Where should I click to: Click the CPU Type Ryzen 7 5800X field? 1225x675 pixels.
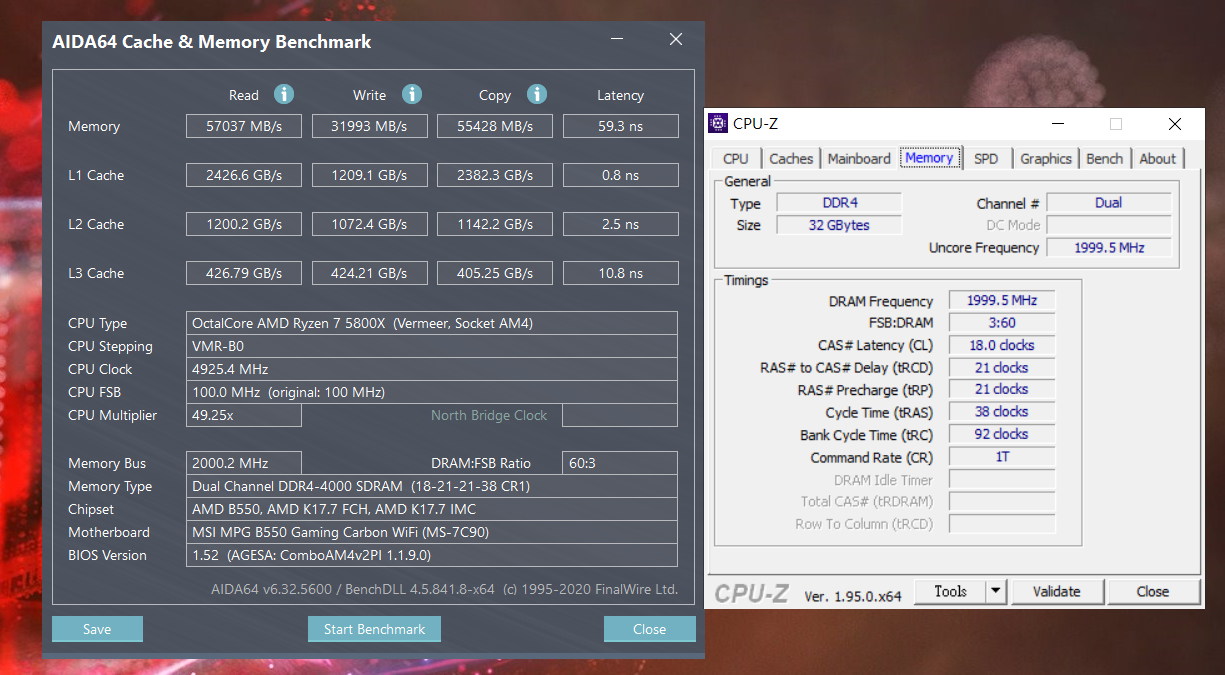pyautogui.click(x=432, y=323)
